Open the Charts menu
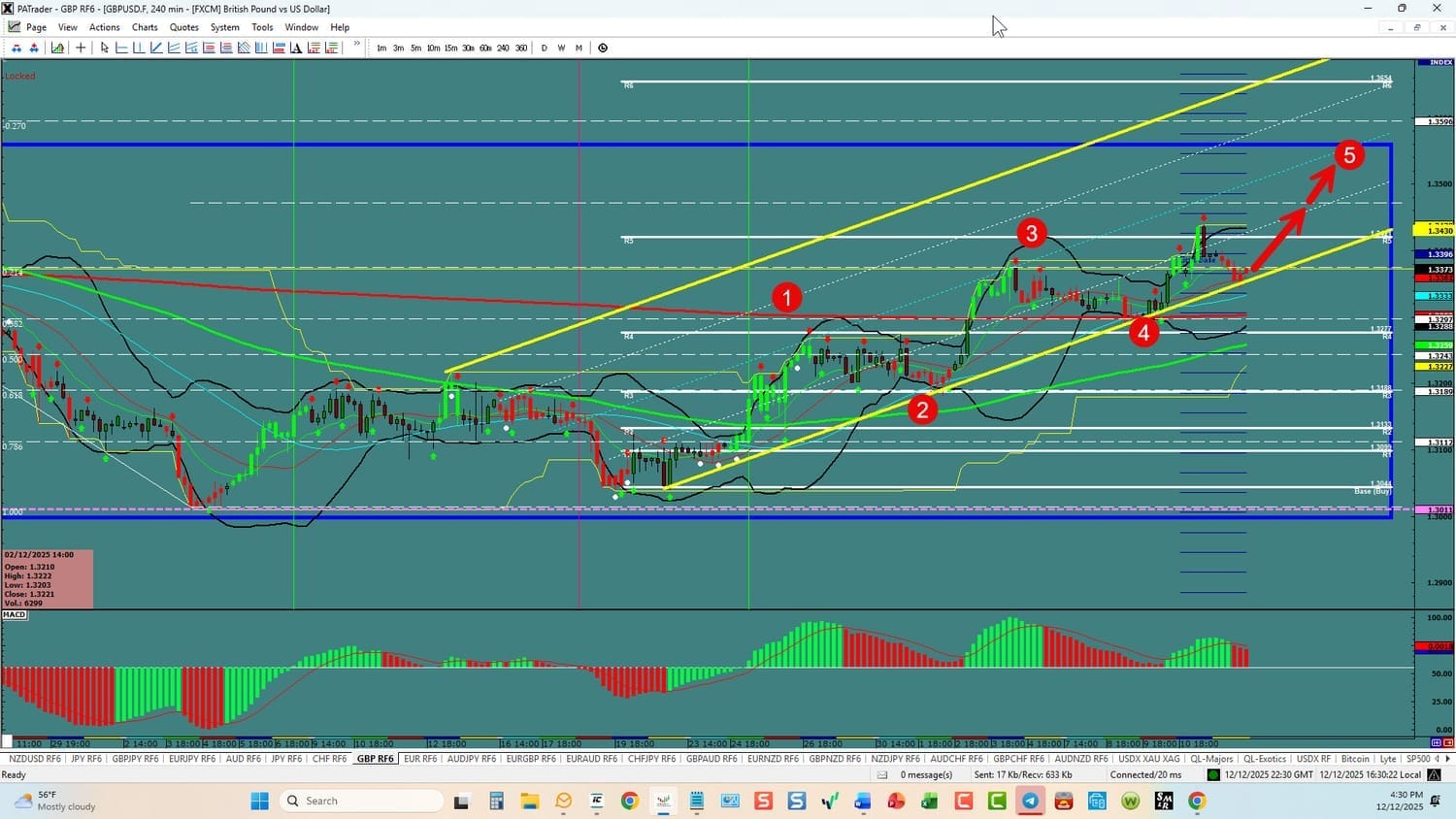 coord(145,27)
